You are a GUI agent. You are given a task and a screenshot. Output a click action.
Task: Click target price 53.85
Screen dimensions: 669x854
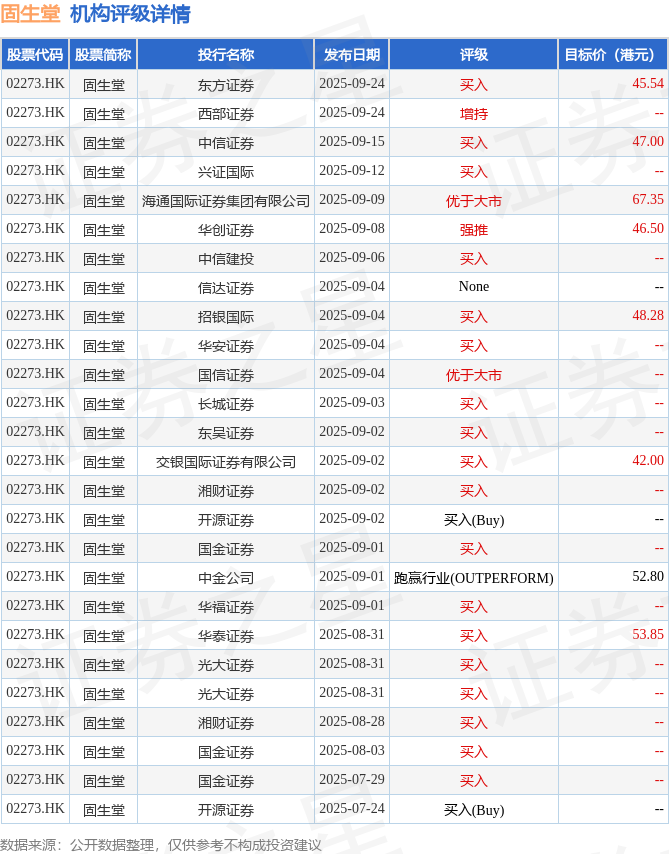[x=648, y=634]
